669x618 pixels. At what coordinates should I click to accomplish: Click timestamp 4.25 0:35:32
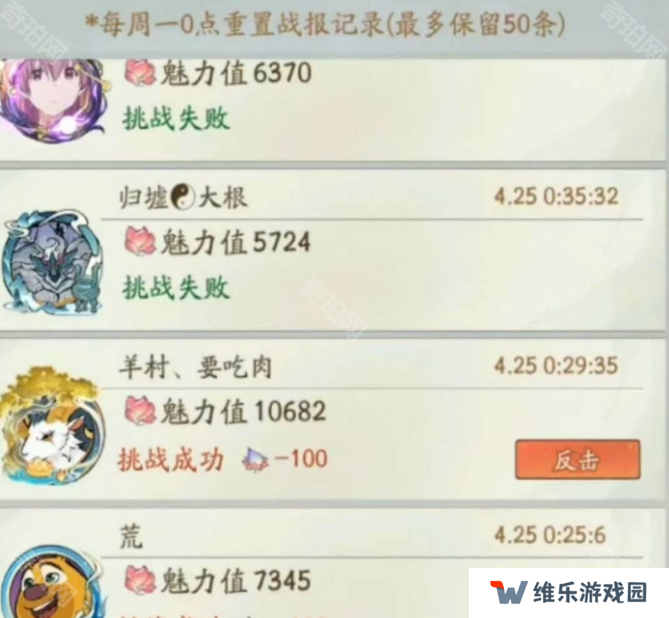(x=556, y=197)
